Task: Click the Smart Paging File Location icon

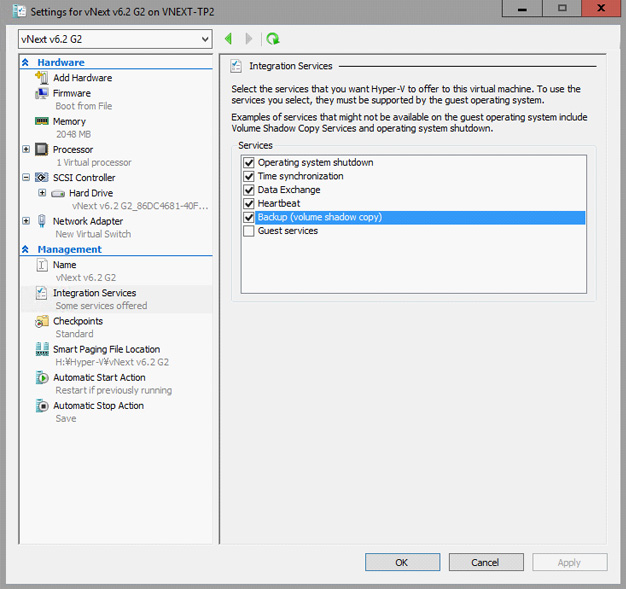Action: point(42,349)
